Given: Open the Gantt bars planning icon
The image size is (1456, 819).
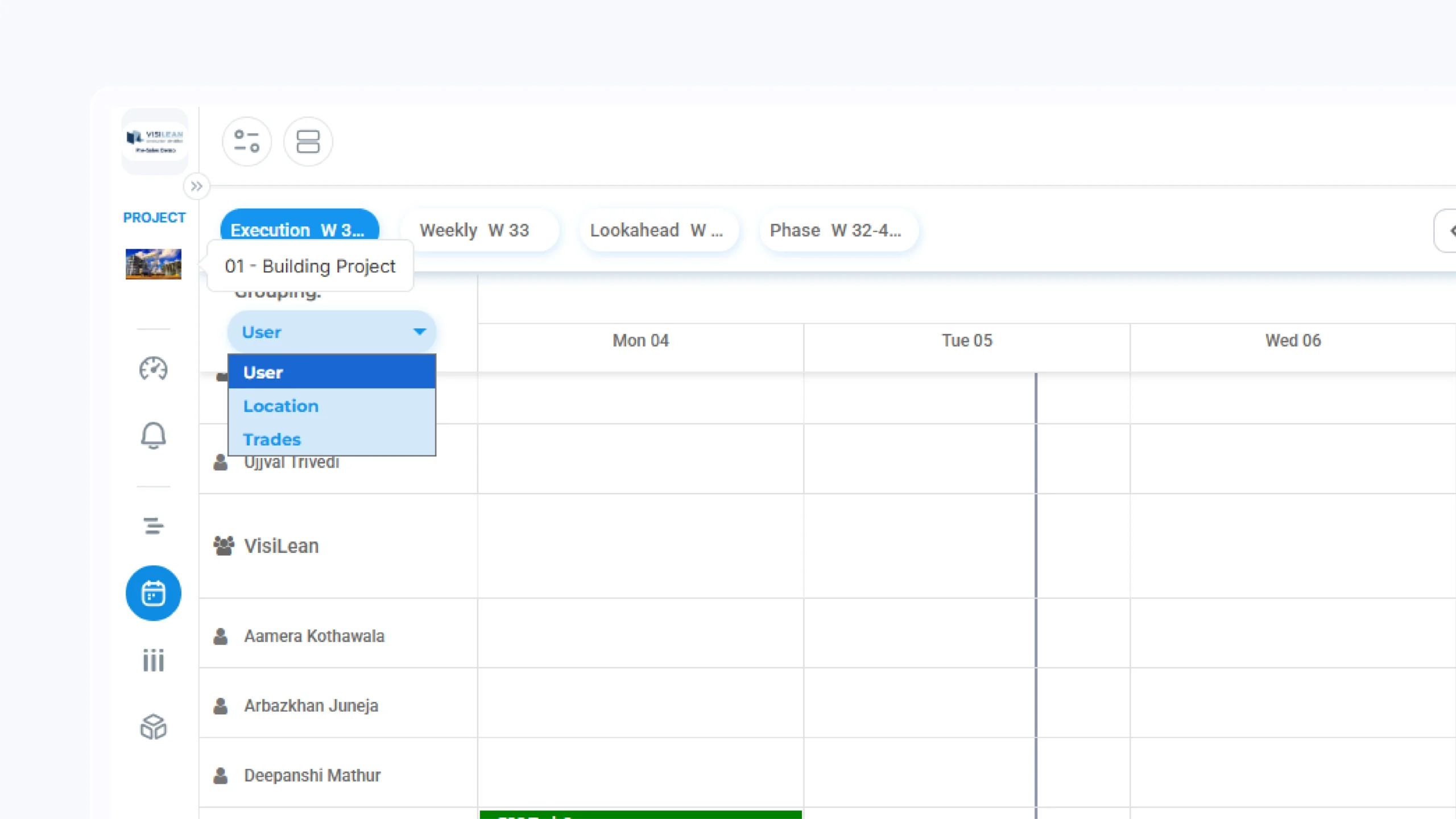Looking at the screenshot, I should pos(153,526).
